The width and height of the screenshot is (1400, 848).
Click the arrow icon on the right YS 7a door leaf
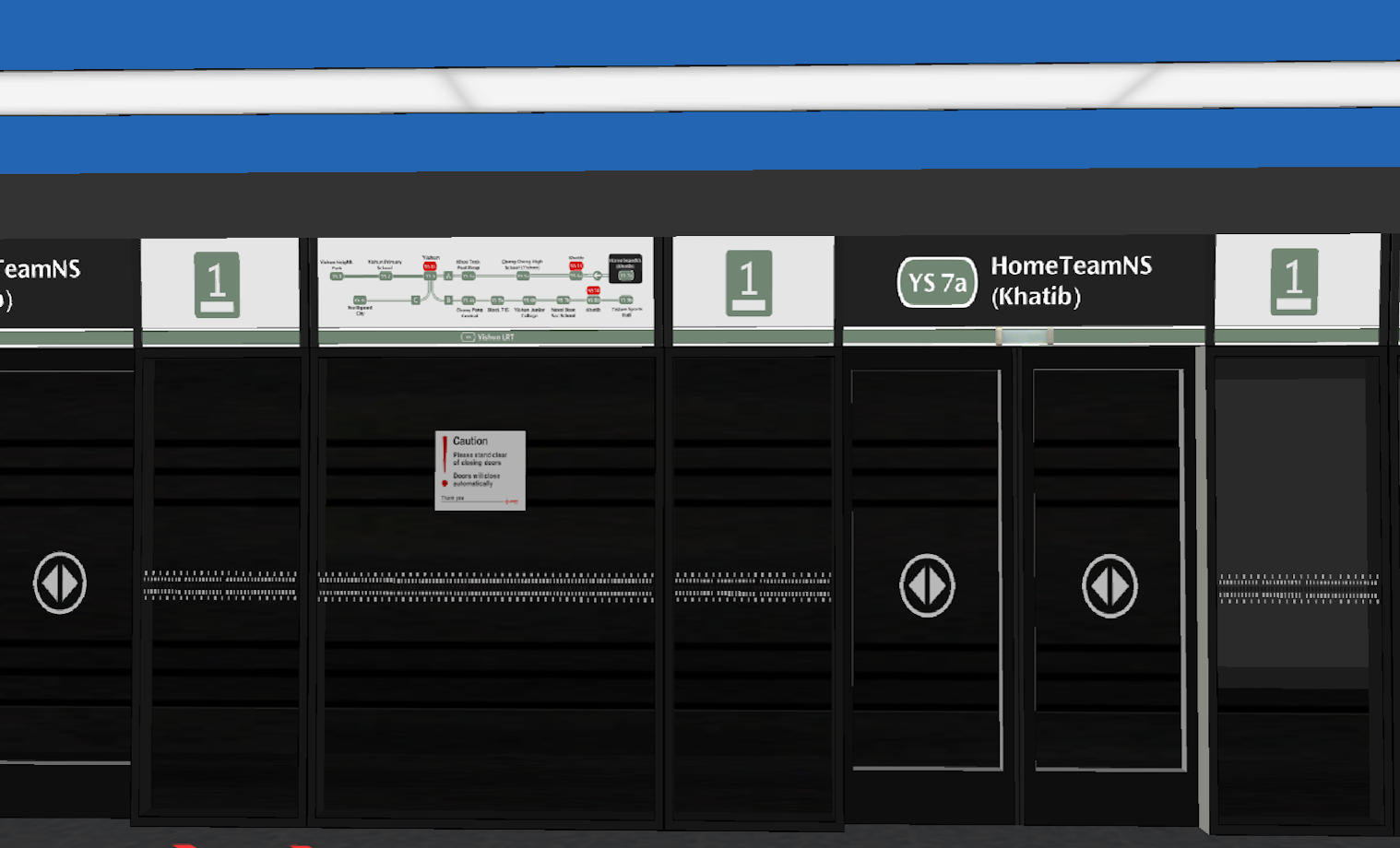1109,586
